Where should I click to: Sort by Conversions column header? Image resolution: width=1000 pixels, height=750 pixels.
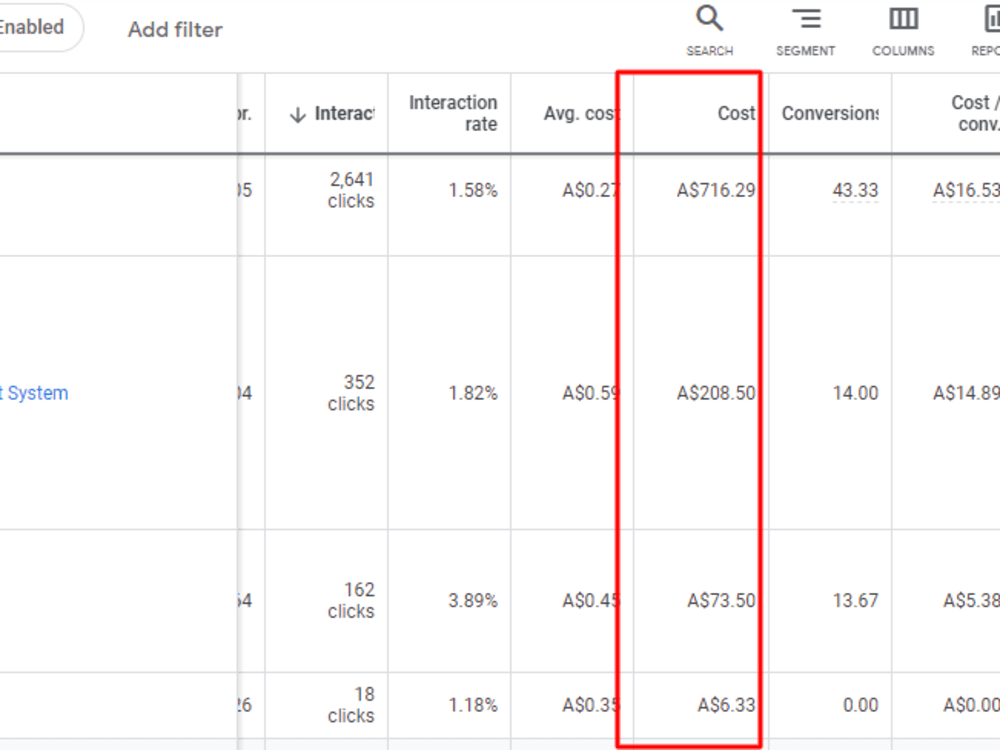tap(830, 114)
